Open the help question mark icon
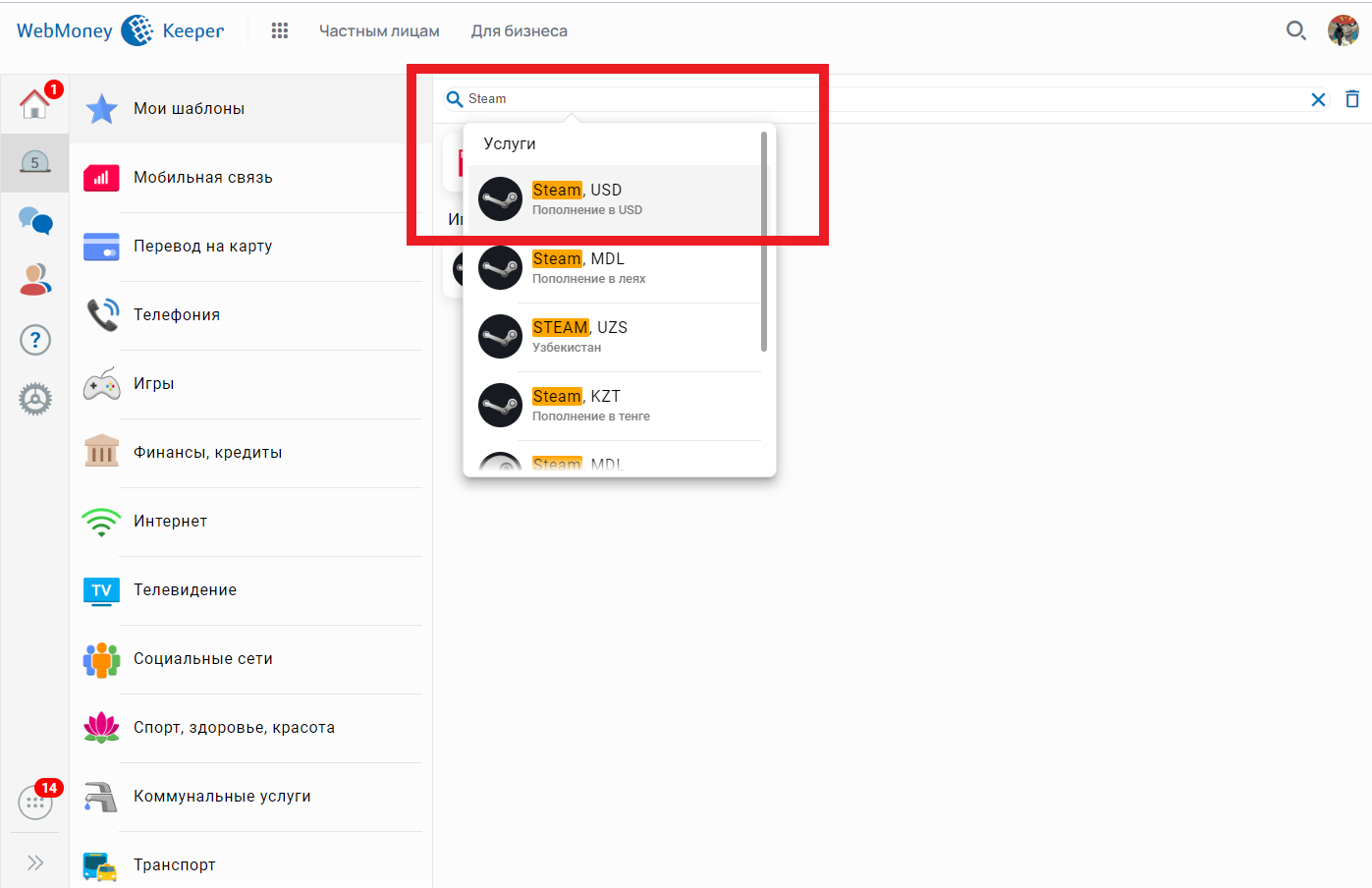Viewport: 1372px width, 888px height. (35, 340)
